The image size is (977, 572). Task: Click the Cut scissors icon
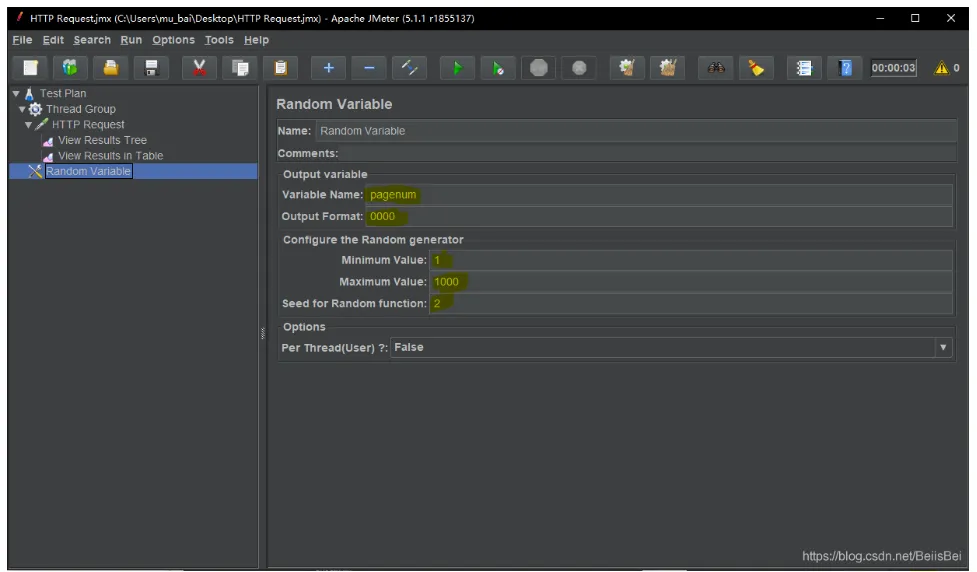point(199,68)
